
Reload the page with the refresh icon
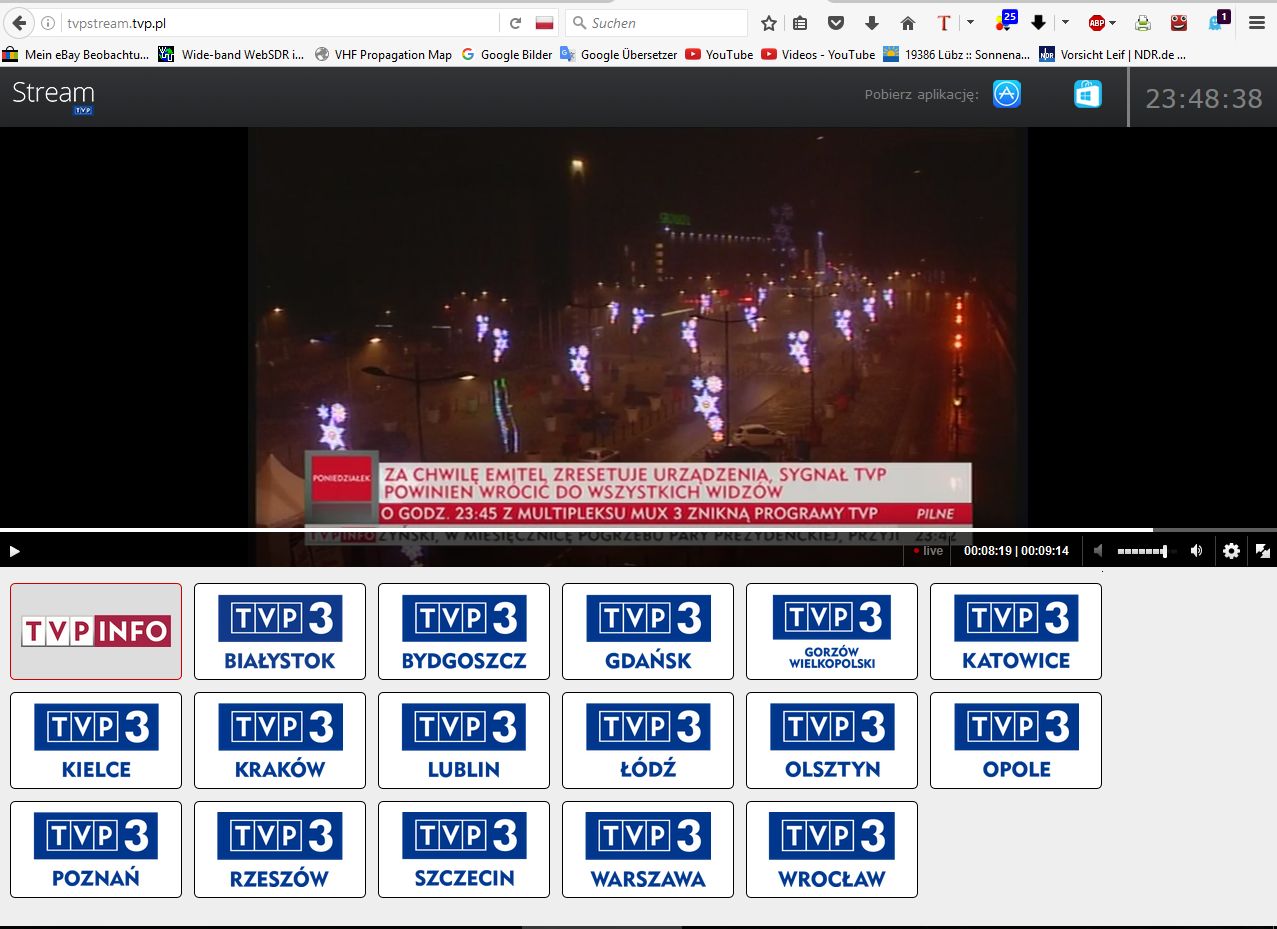tap(516, 23)
